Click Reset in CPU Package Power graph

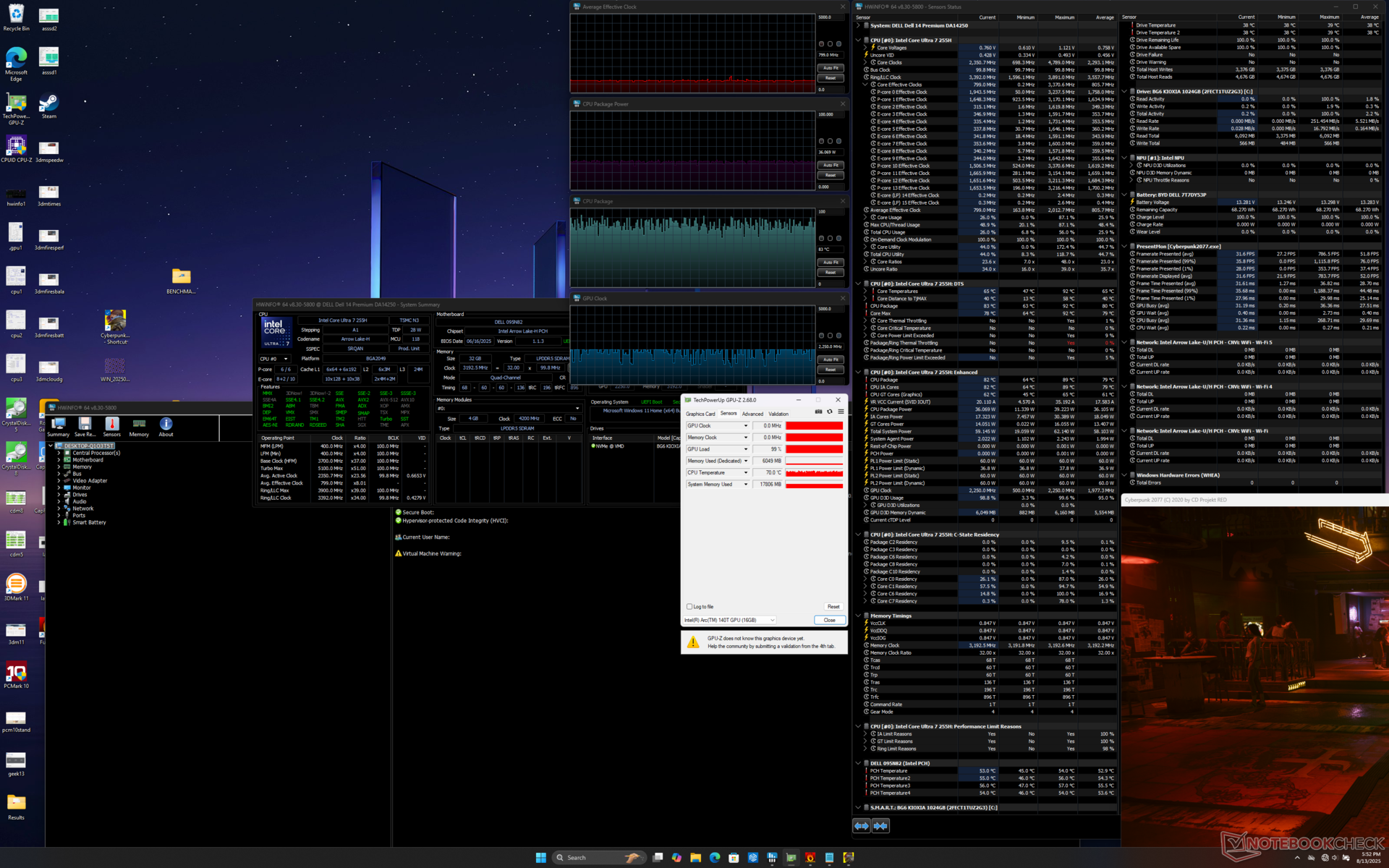point(831,175)
